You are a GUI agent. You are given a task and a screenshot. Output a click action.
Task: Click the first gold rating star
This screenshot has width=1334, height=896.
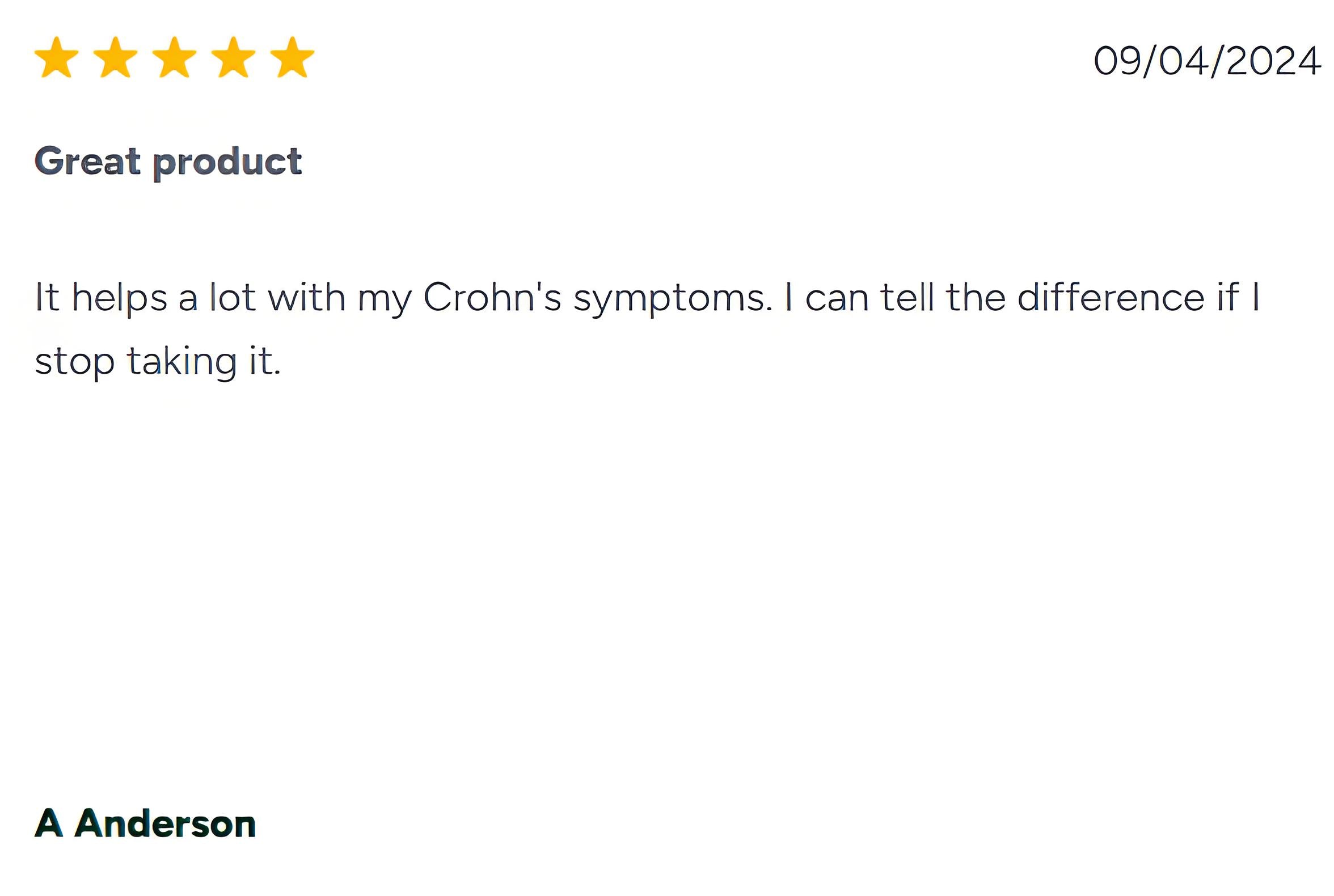57,58
